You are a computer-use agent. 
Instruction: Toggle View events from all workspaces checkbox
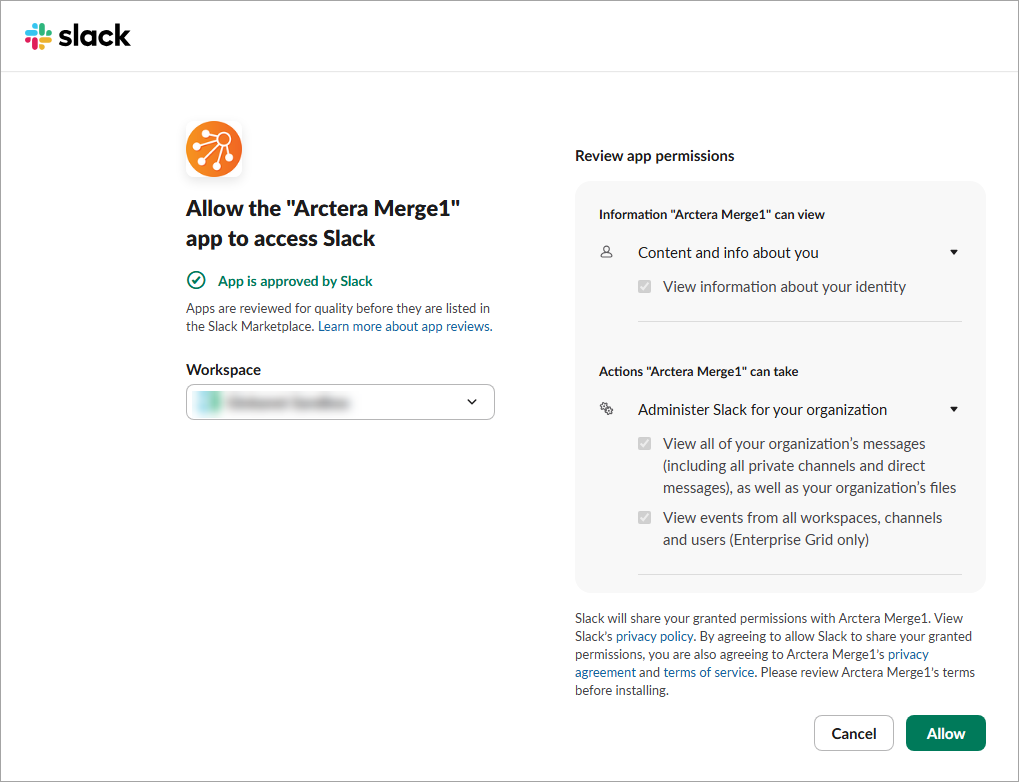[x=645, y=518]
